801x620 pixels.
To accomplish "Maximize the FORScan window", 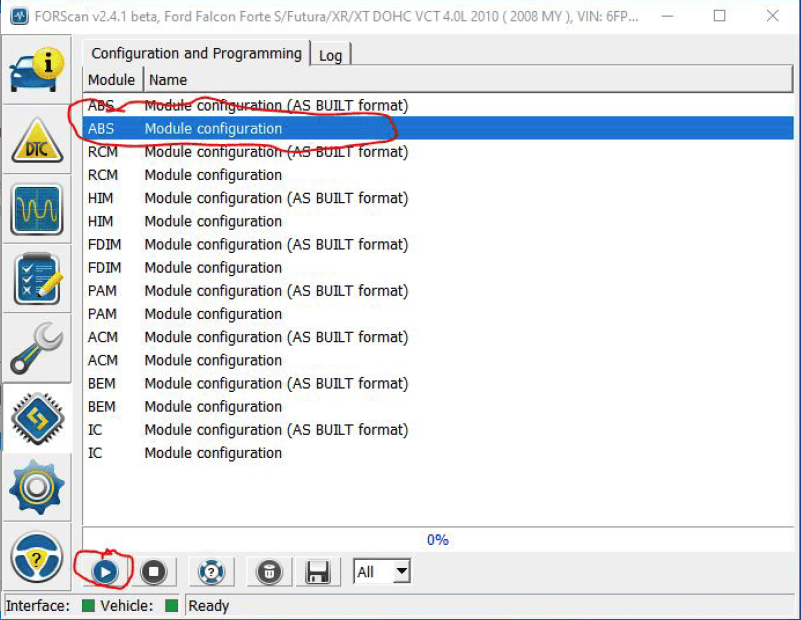I will coord(719,16).
